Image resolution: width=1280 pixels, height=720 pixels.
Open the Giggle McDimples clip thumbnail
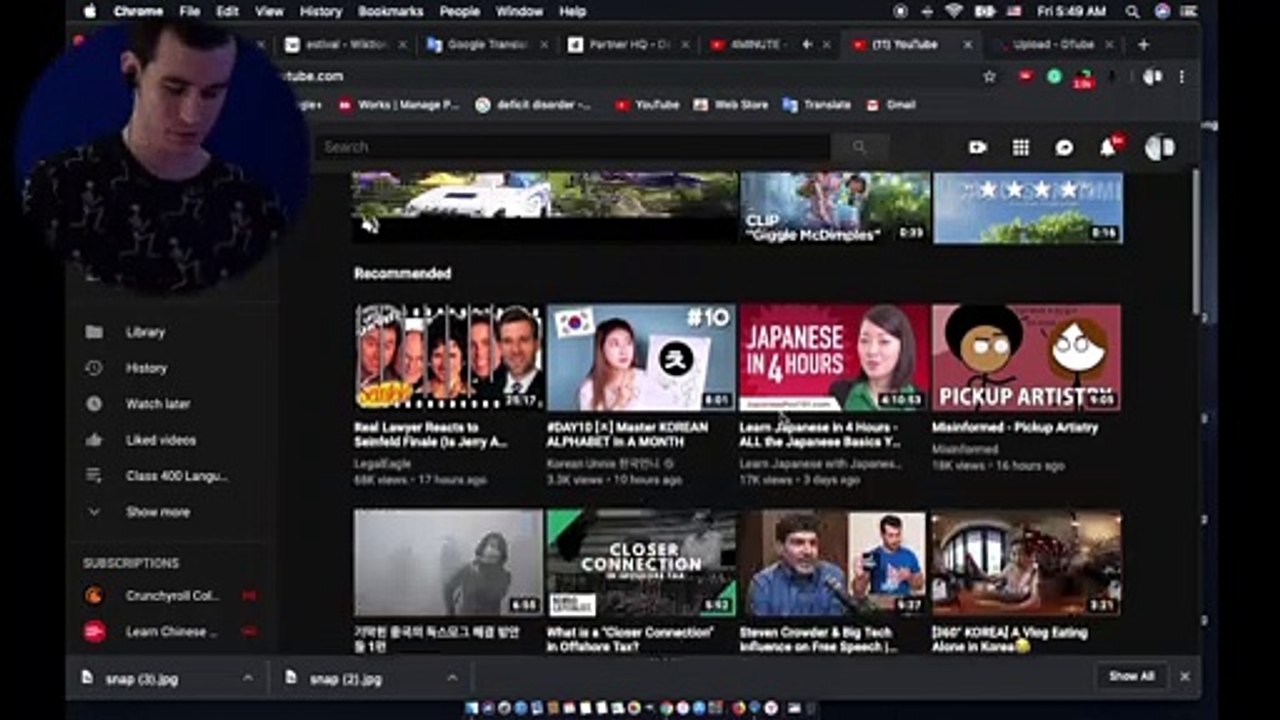(x=835, y=207)
